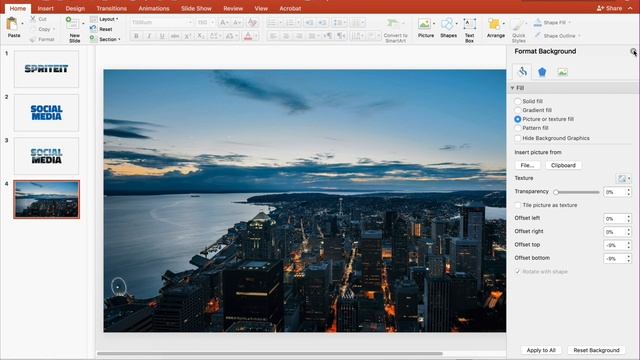
Task: Apply subscript formatting
Action: coord(200,36)
